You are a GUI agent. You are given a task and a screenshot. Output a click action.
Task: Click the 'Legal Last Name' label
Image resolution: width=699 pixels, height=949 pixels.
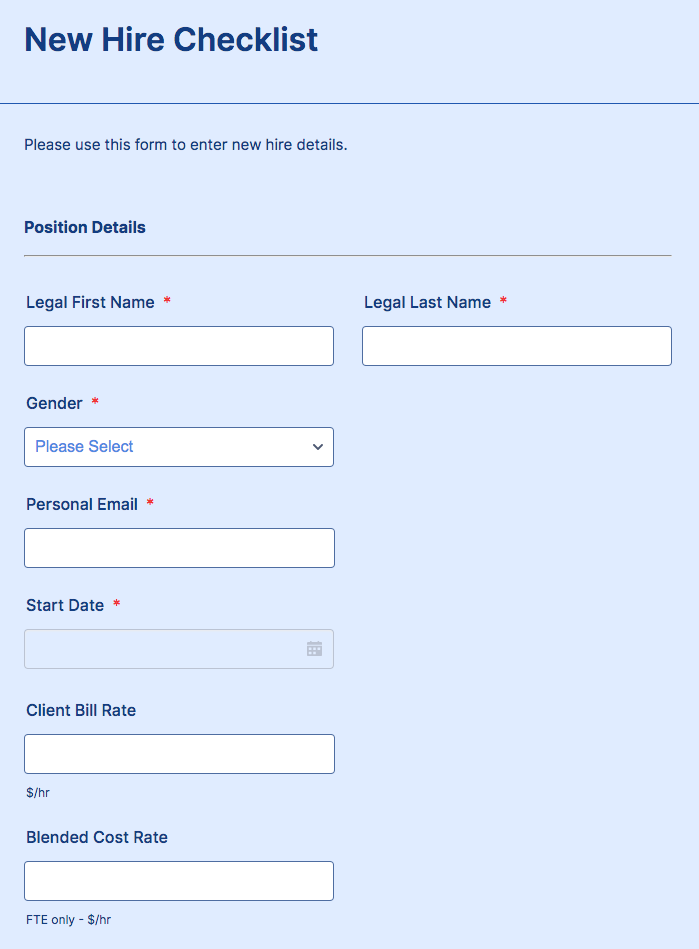pyautogui.click(x=427, y=302)
